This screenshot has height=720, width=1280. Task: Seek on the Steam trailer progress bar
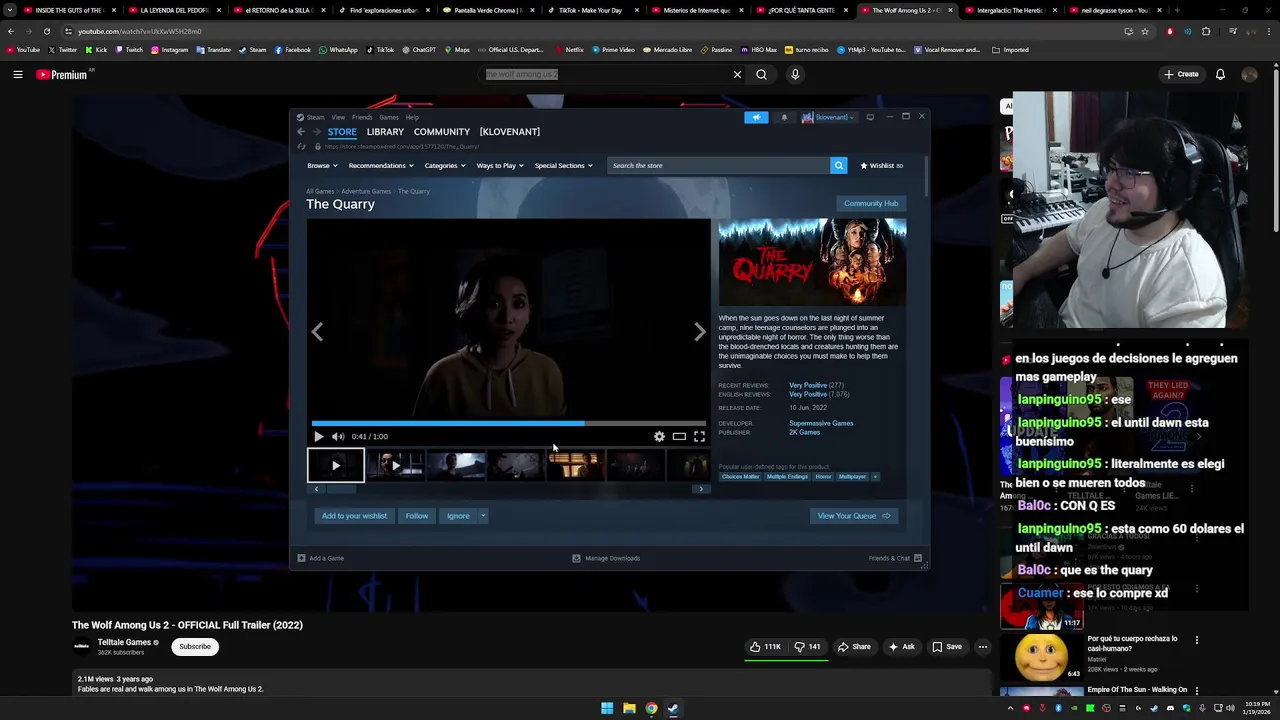(508, 423)
